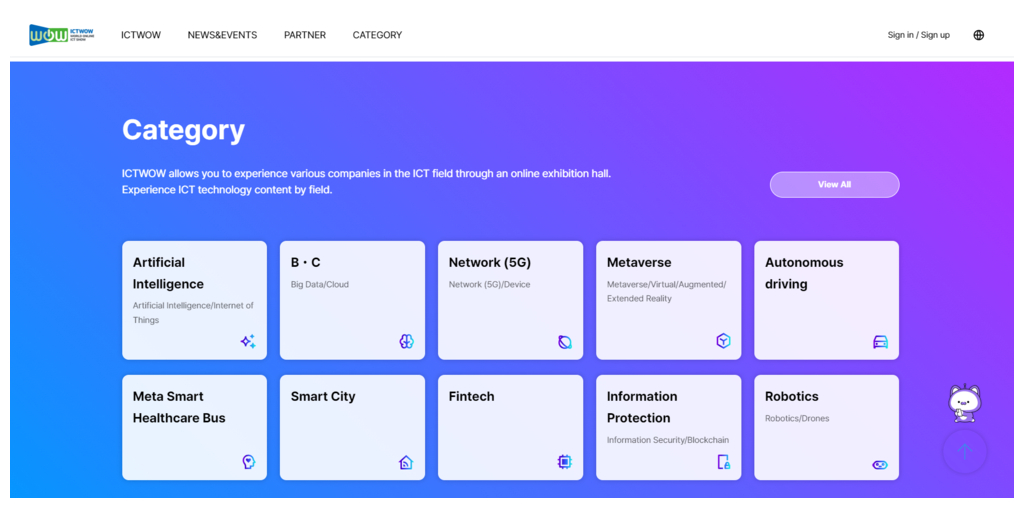Click the cube icon in Metaverse card
The image size is (1024, 512).
[723, 341]
